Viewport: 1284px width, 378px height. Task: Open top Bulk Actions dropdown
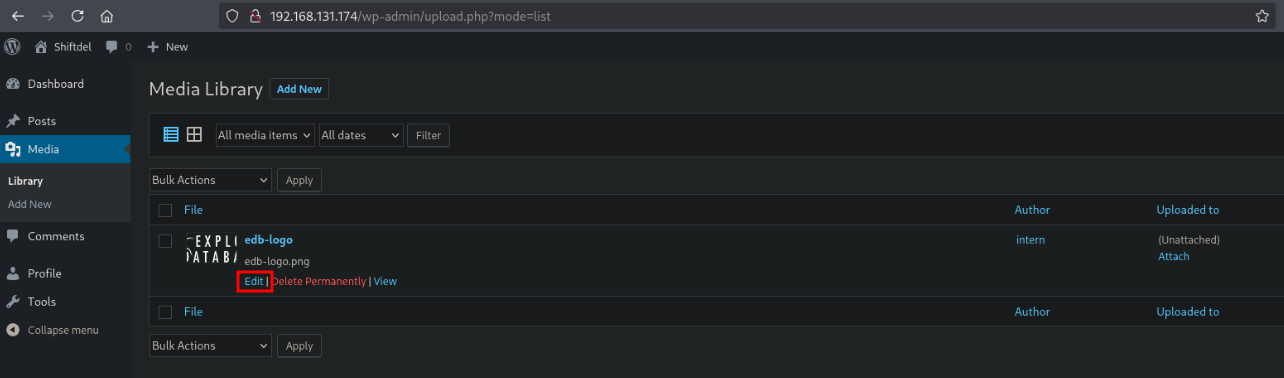211,180
